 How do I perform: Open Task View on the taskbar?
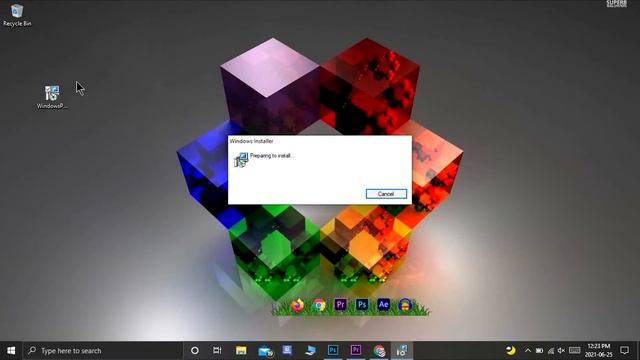click(217, 351)
